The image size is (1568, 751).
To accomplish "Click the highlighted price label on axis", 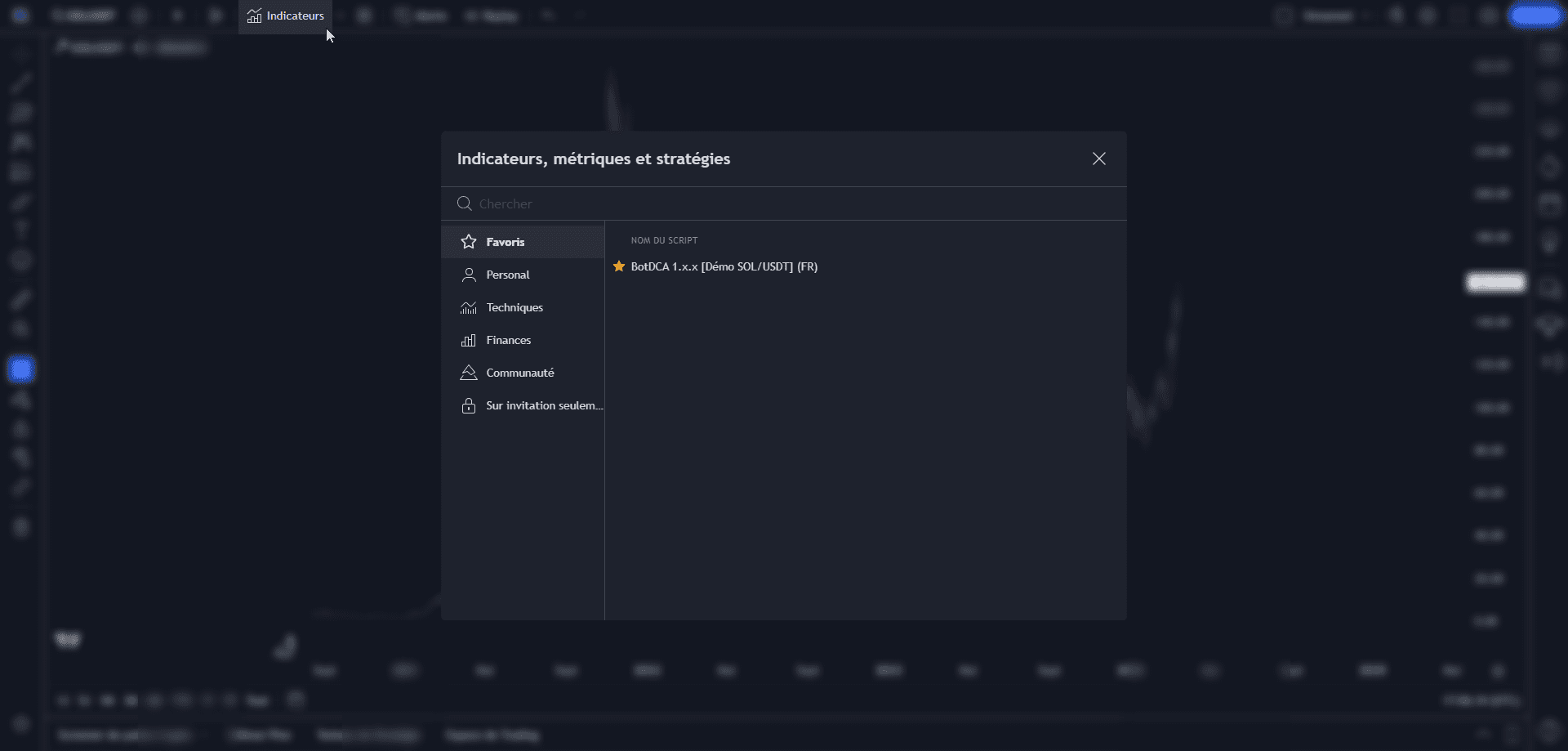I will pyautogui.click(x=1495, y=283).
